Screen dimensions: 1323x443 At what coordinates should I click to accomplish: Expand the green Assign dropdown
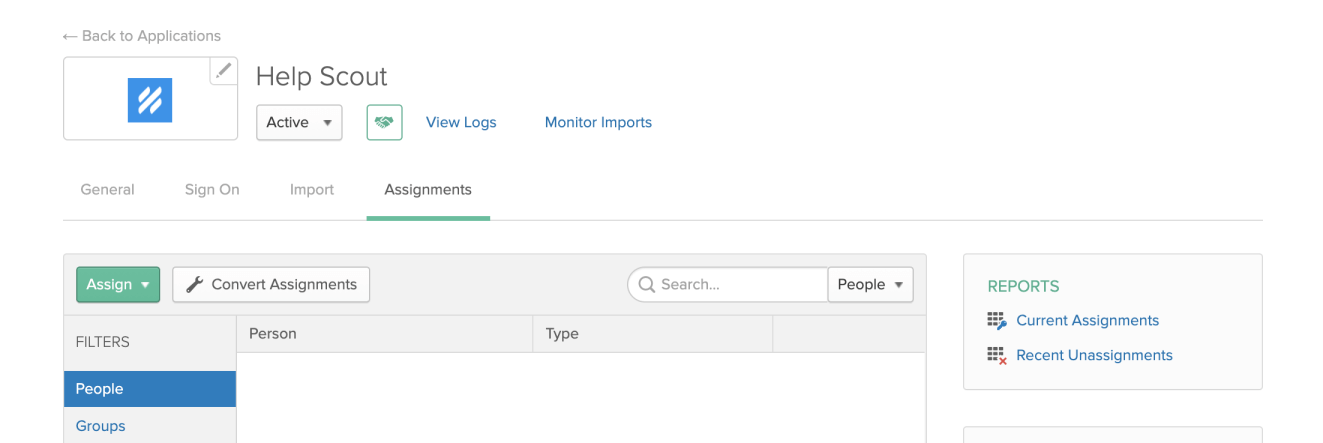(x=118, y=285)
